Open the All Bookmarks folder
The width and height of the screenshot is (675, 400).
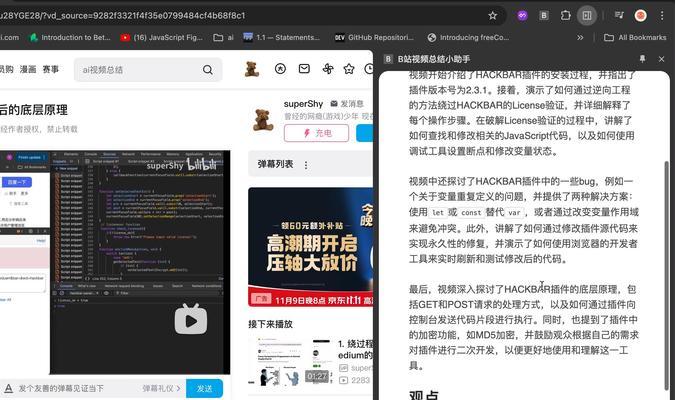click(x=635, y=37)
